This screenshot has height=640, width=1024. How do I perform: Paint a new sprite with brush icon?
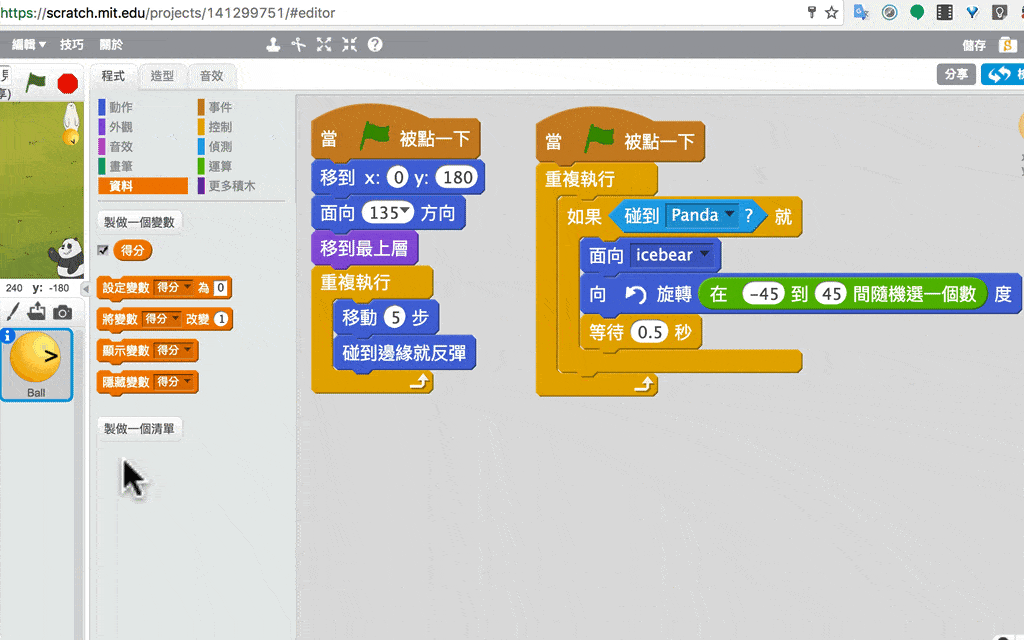click(x=13, y=312)
